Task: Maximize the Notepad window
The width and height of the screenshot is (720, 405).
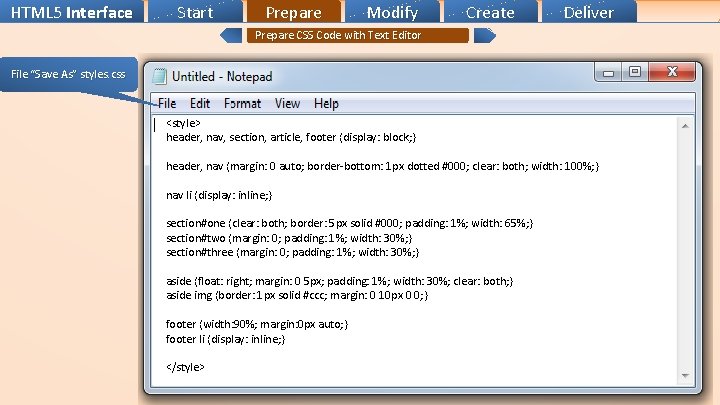Action: coord(635,72)
